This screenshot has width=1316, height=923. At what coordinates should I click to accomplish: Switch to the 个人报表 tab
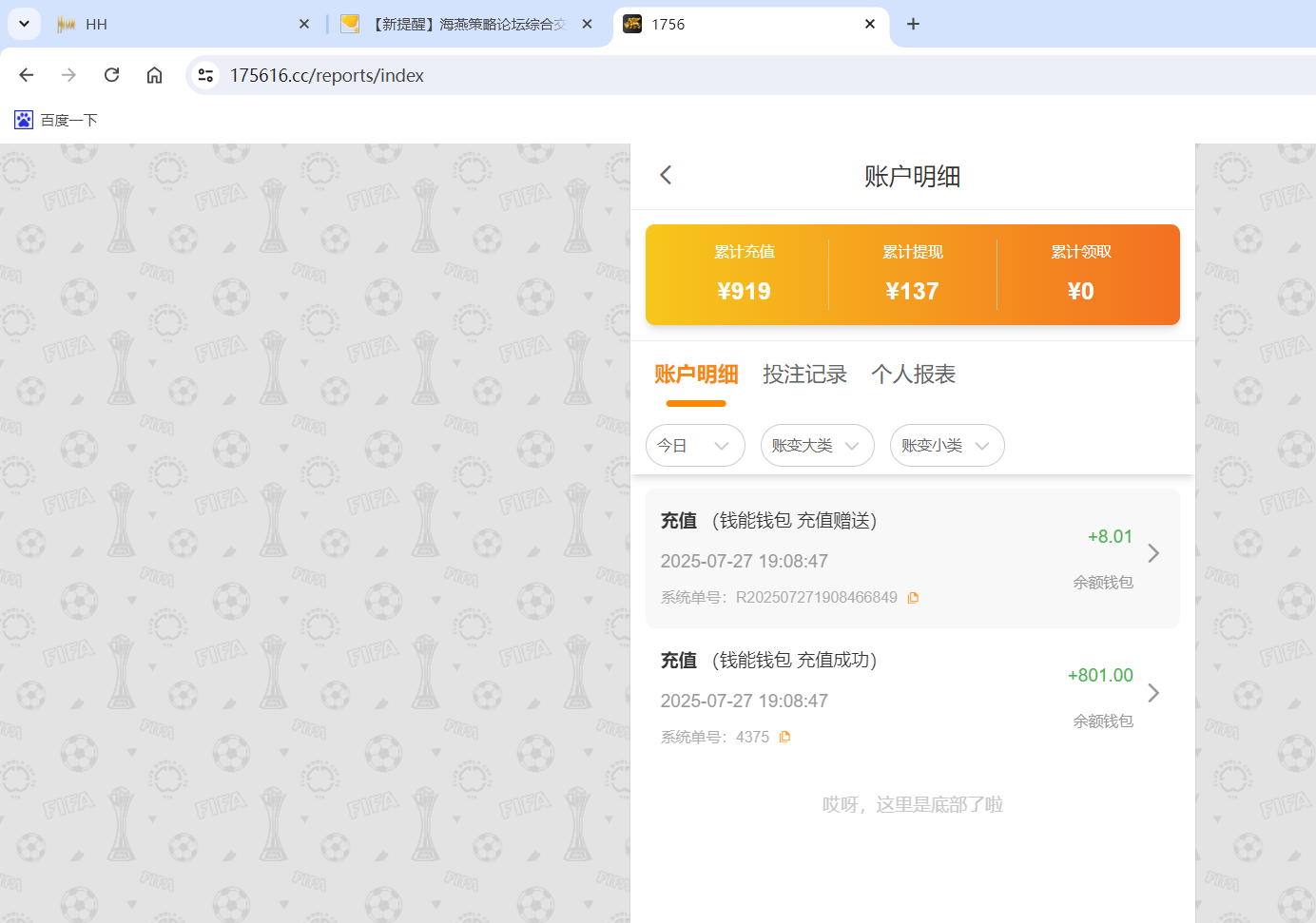pos(913,375)
